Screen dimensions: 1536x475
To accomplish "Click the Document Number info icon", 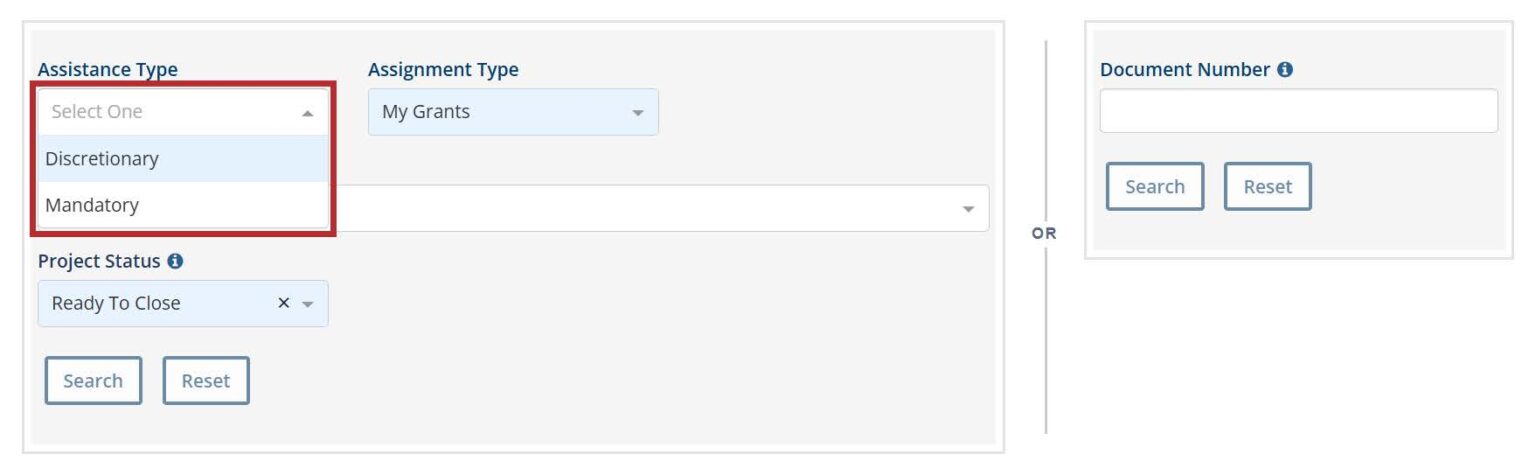I will 1285,70.
